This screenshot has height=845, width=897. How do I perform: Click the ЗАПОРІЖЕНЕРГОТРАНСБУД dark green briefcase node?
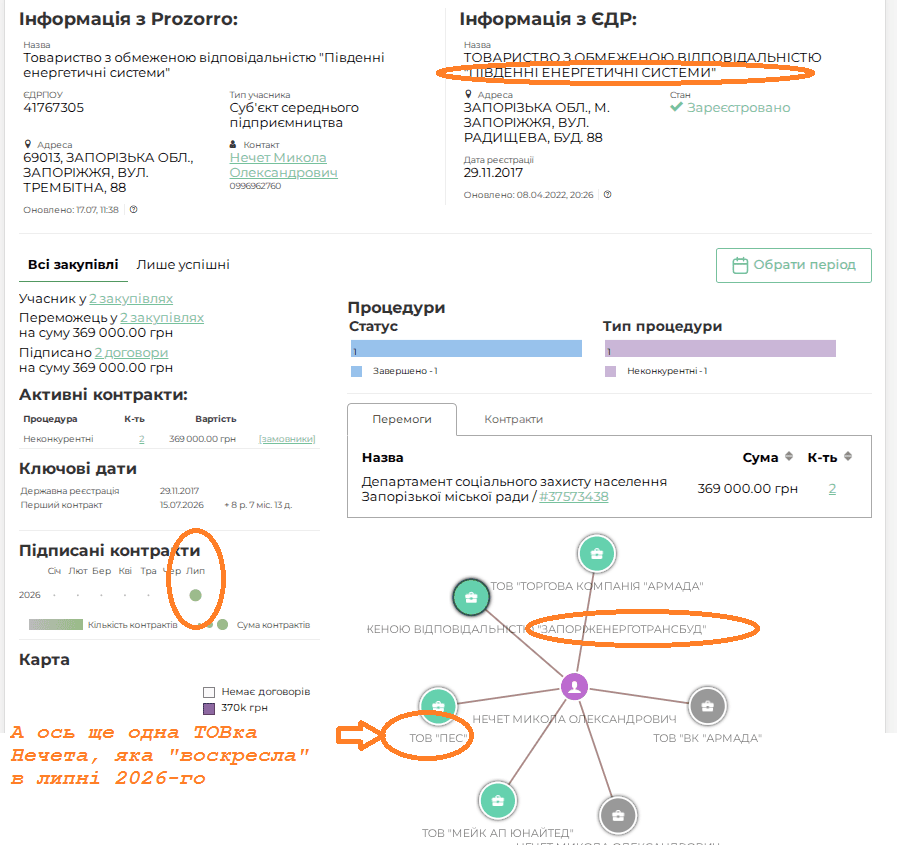[x=471, y=597]
